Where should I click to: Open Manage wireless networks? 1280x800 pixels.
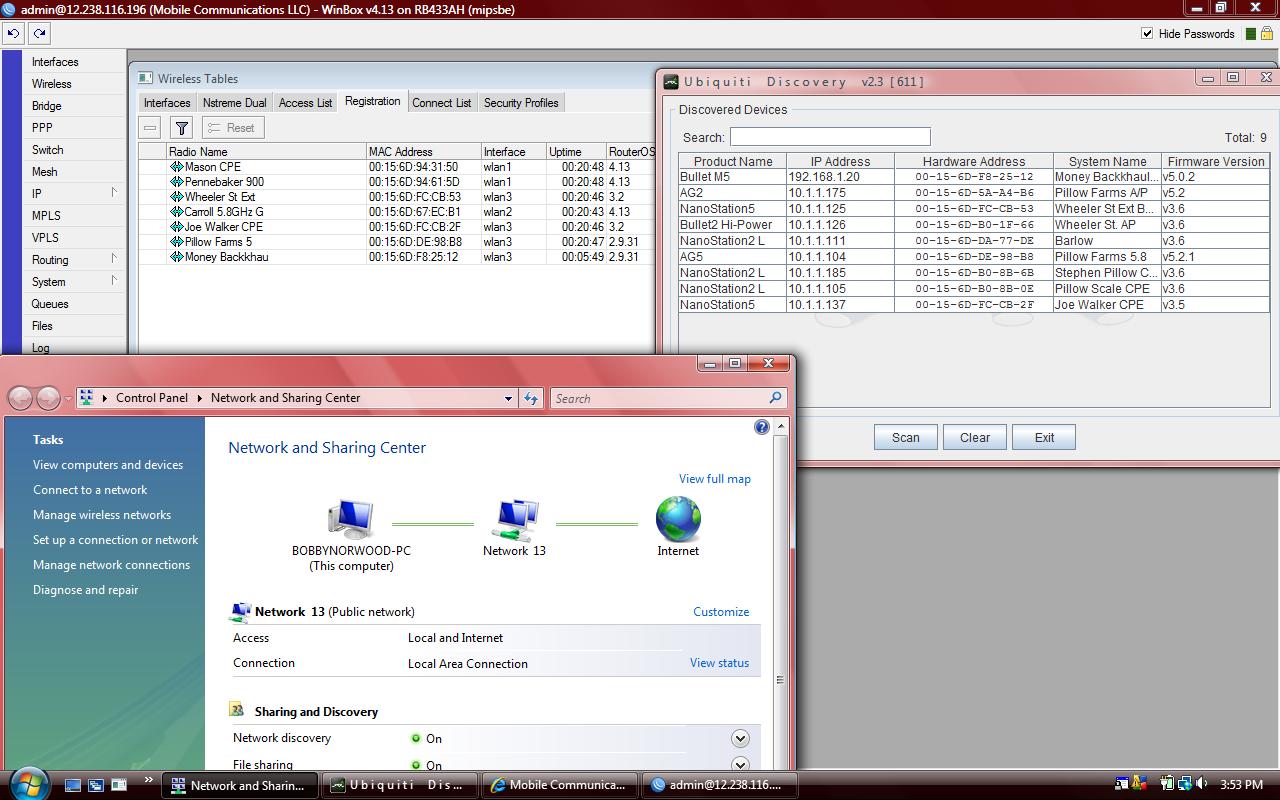pyautogui.click(x=102, y=515)
